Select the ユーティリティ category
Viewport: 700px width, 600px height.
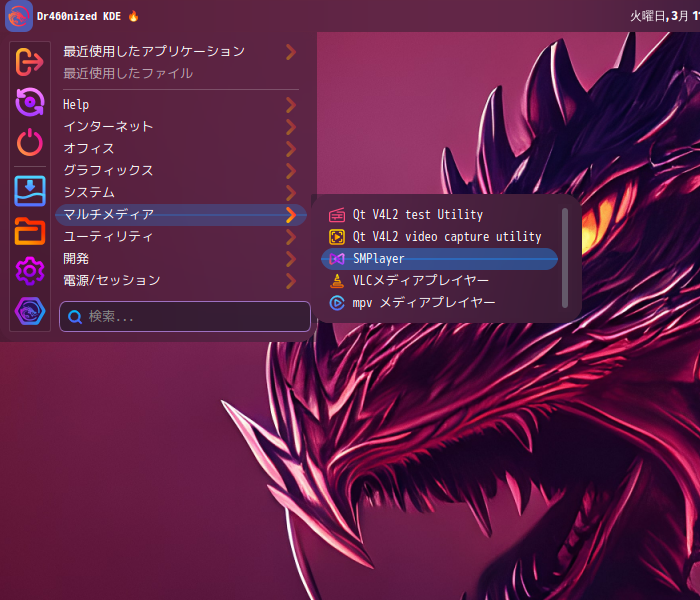tap(181, 237)
